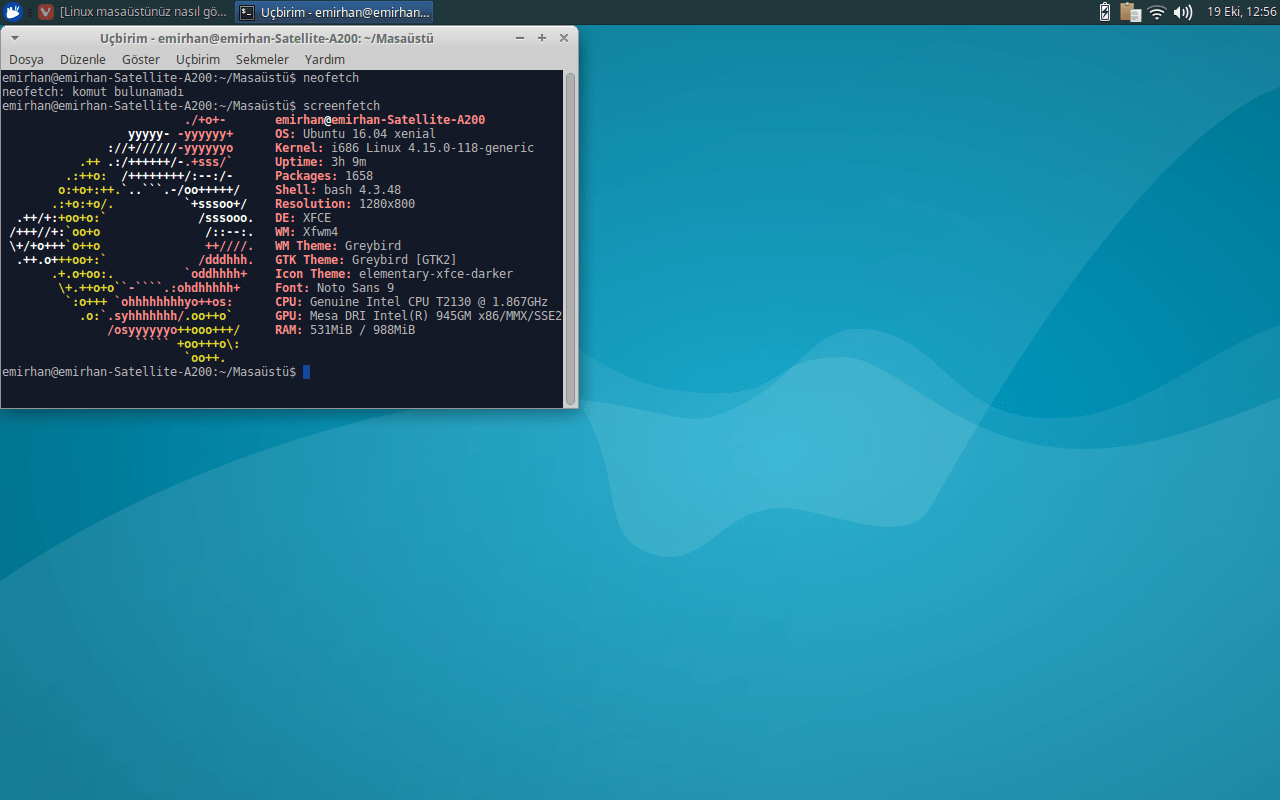Screen dimensions: 1280x800
Task: Click the 'GPU: Mesa DRI Intel(R) 945GM' line
Action: [418, 316]
